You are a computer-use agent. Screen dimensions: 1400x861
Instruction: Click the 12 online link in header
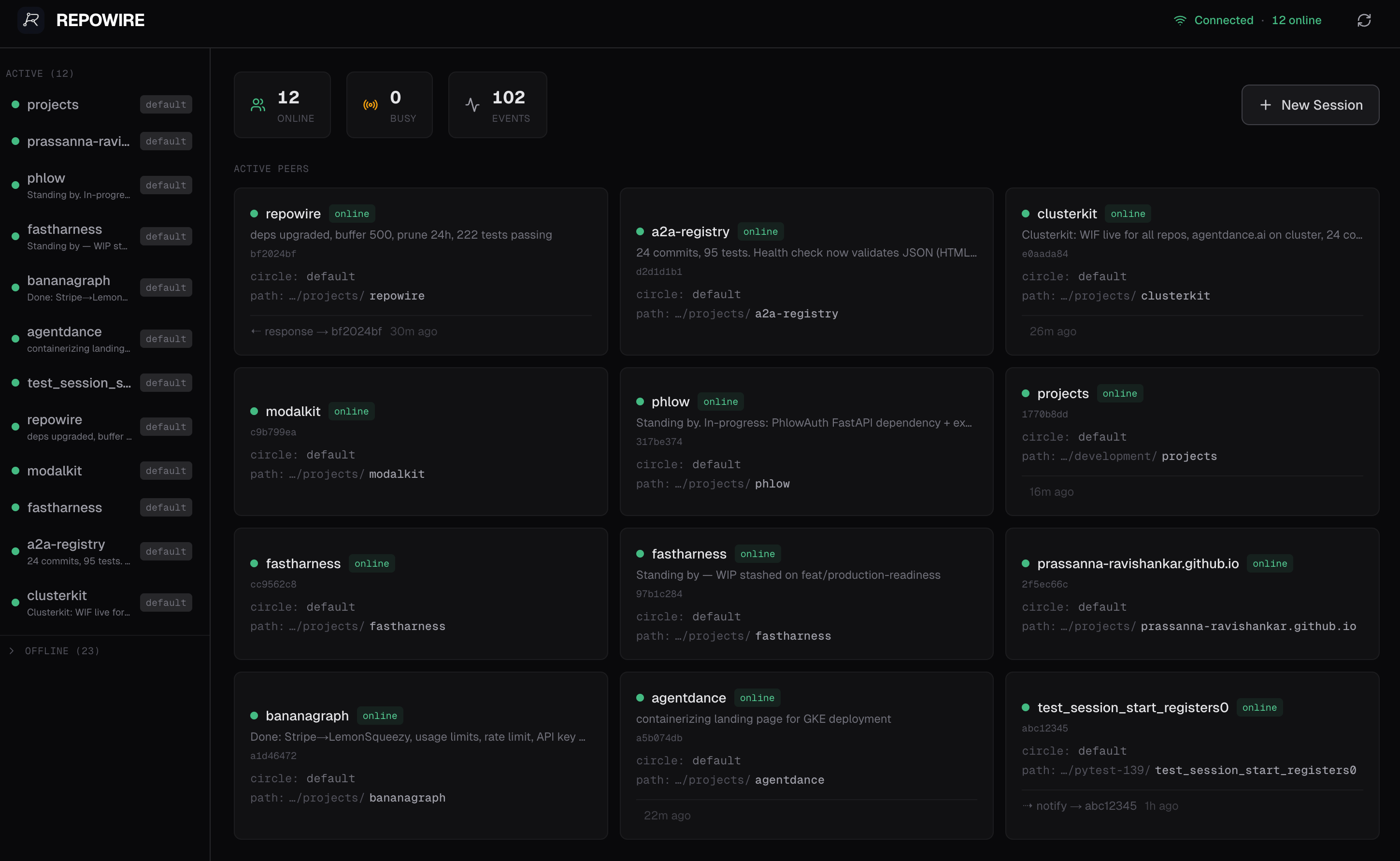(x=1297, y=20)
